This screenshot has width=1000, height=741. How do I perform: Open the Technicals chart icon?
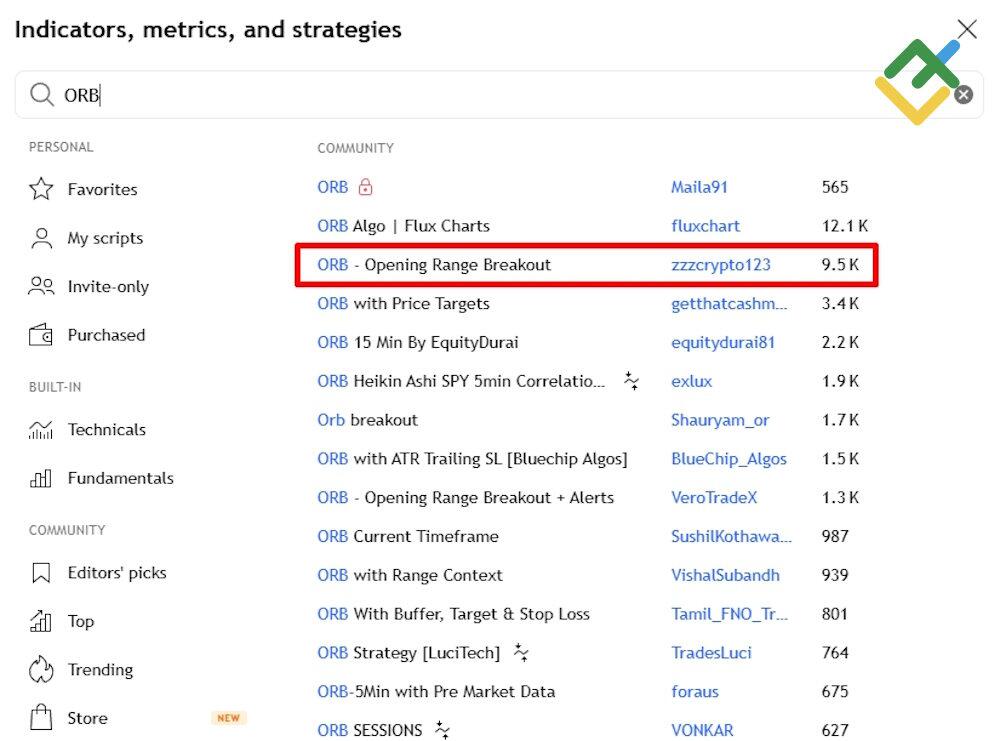[41, 430]
